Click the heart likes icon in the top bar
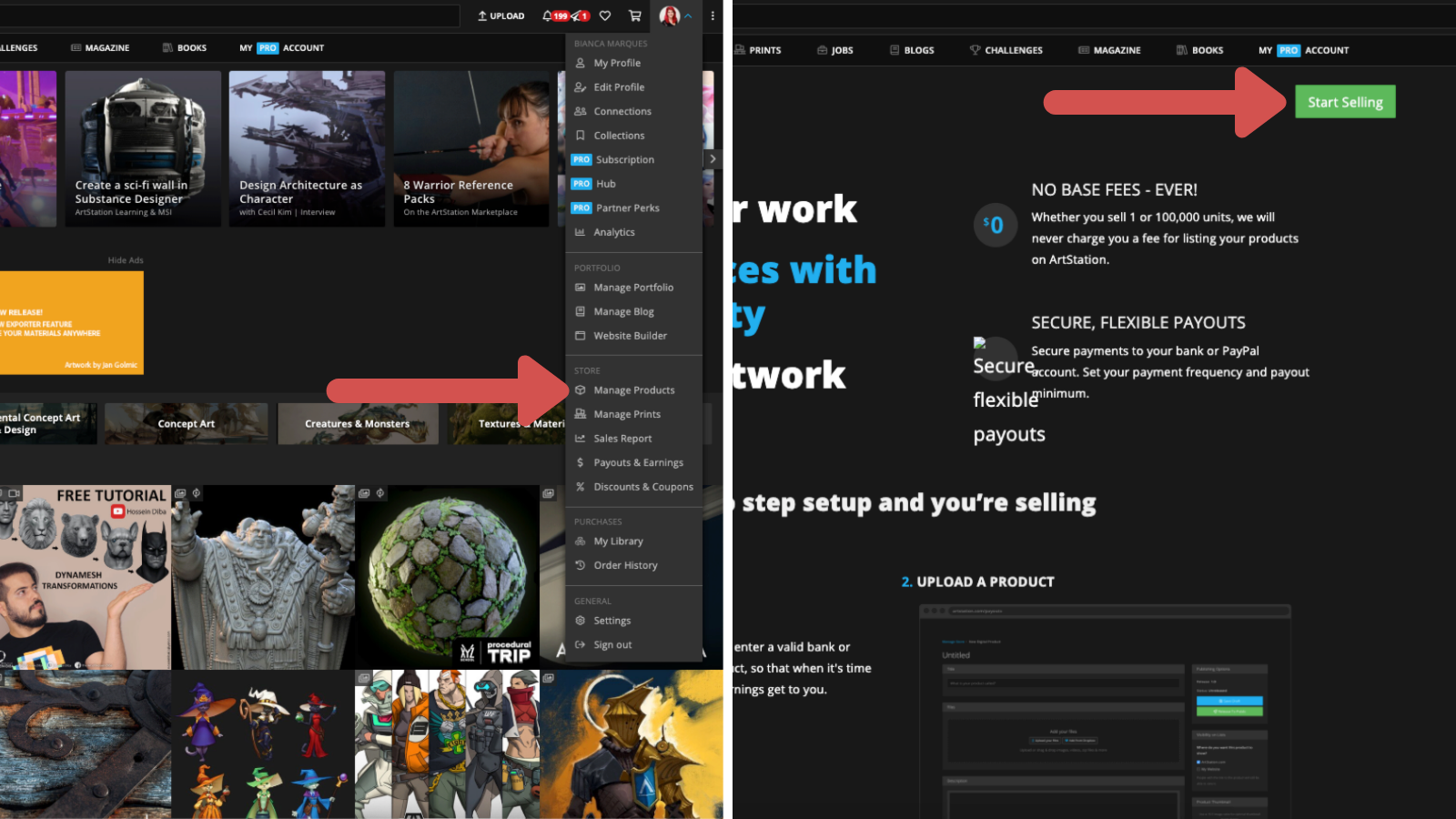Image resolution: width=1456 pixels, height=819 pixels. click(x=605, y=15)
